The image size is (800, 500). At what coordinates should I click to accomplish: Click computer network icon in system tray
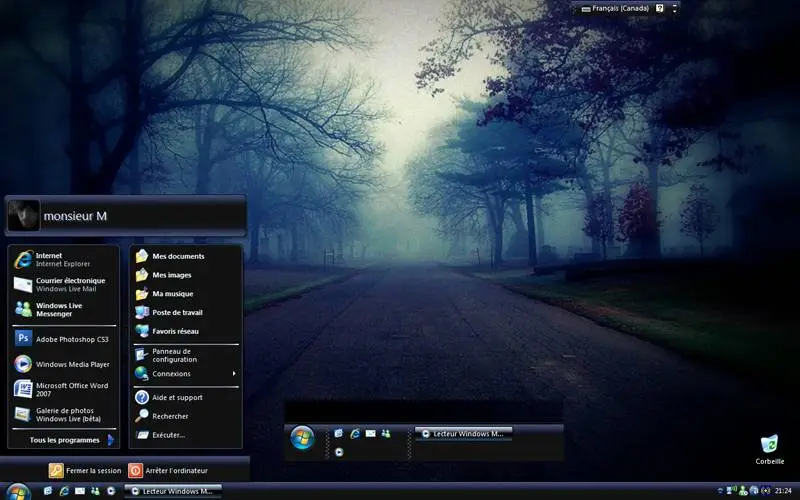pyautogui.click(x=732, y=491)
